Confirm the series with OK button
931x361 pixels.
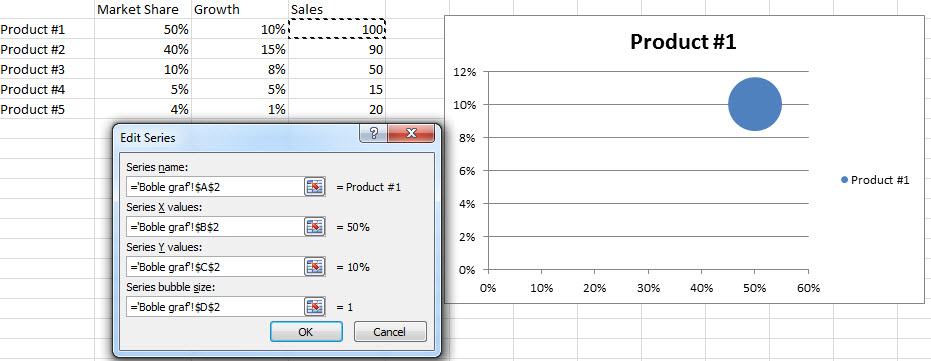pos(306,332)
